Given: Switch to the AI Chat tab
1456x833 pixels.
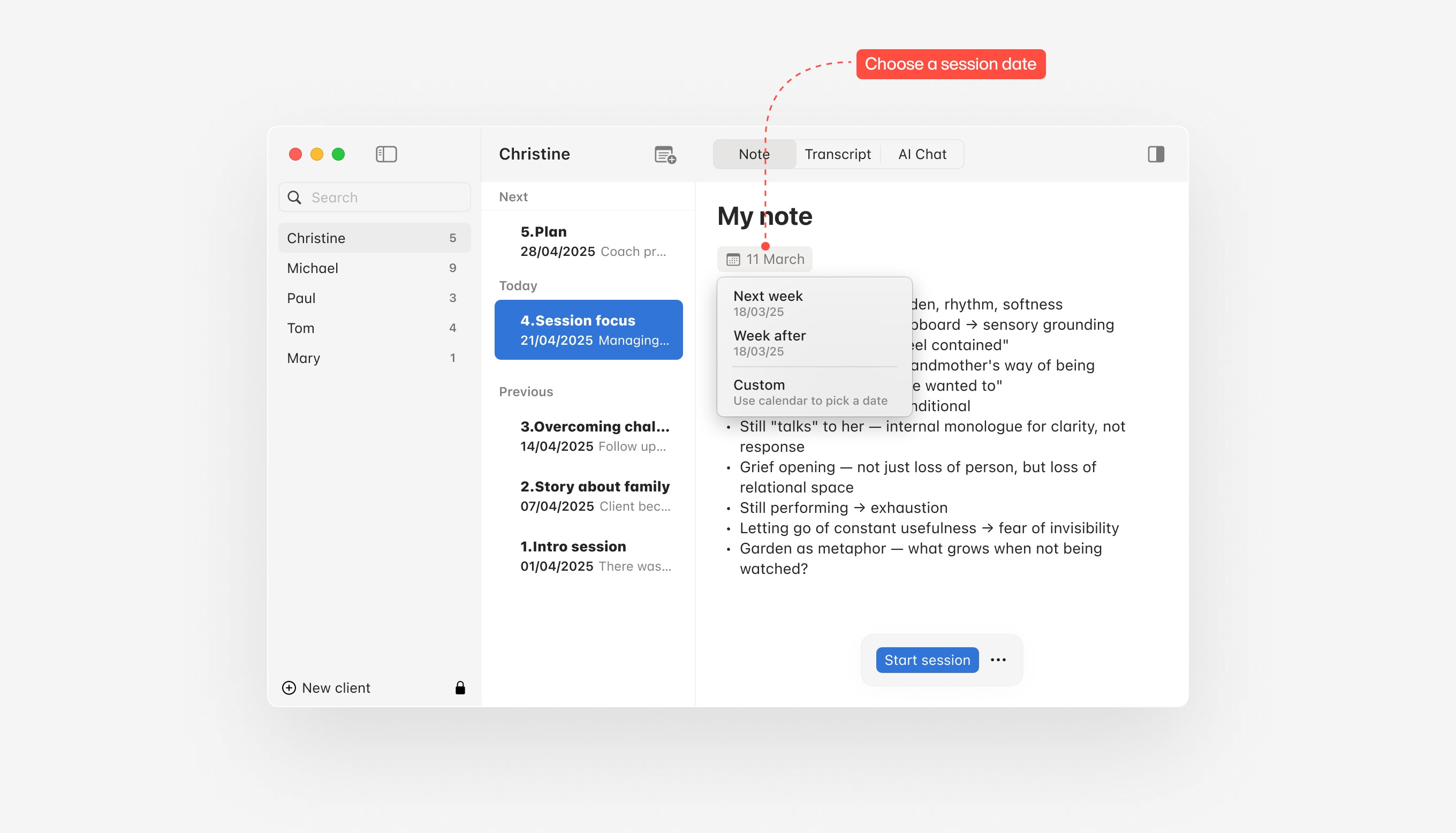Looking at the screenshot, I should (922, 154).
